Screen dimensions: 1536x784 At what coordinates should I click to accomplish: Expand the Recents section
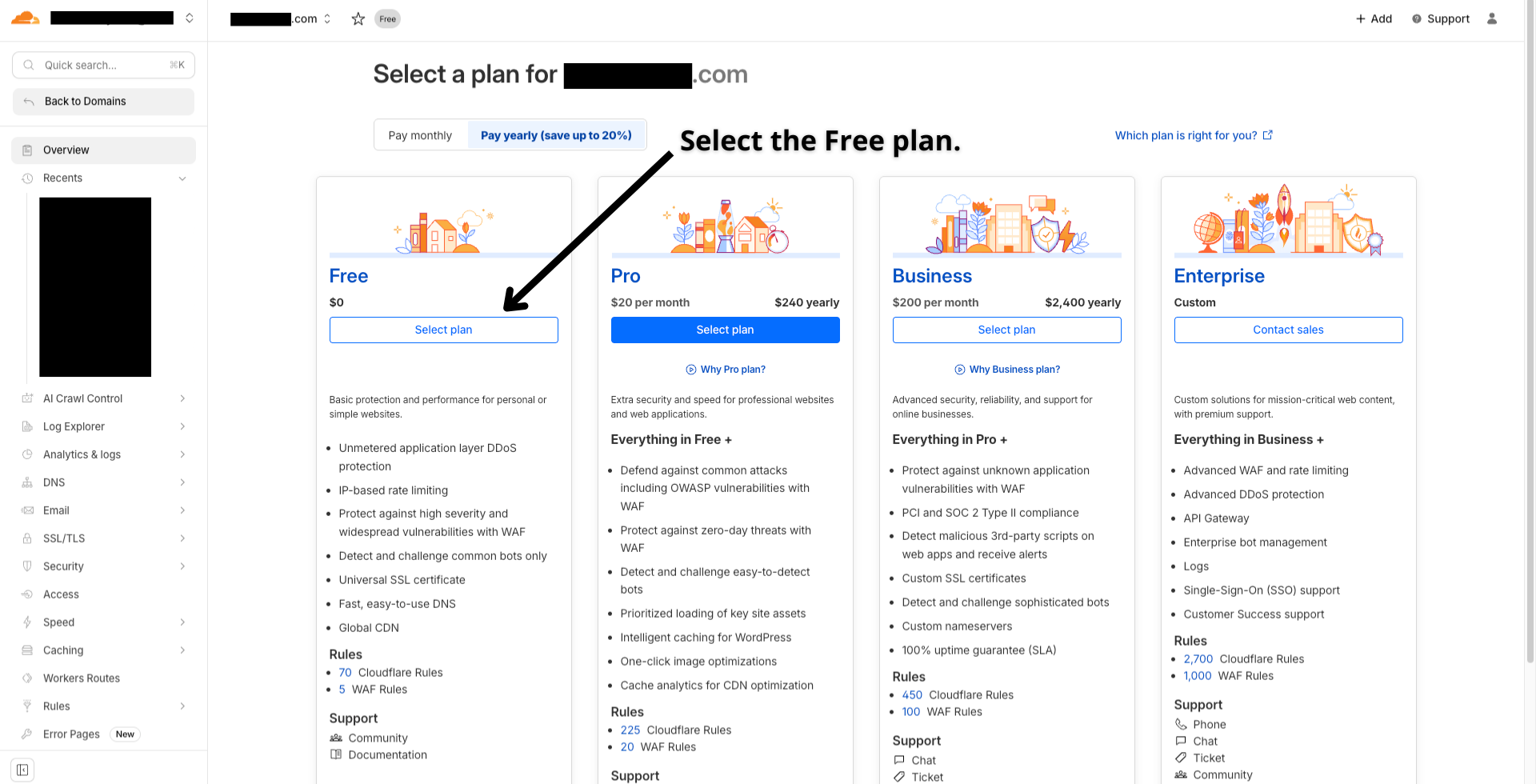pos(182,178)
